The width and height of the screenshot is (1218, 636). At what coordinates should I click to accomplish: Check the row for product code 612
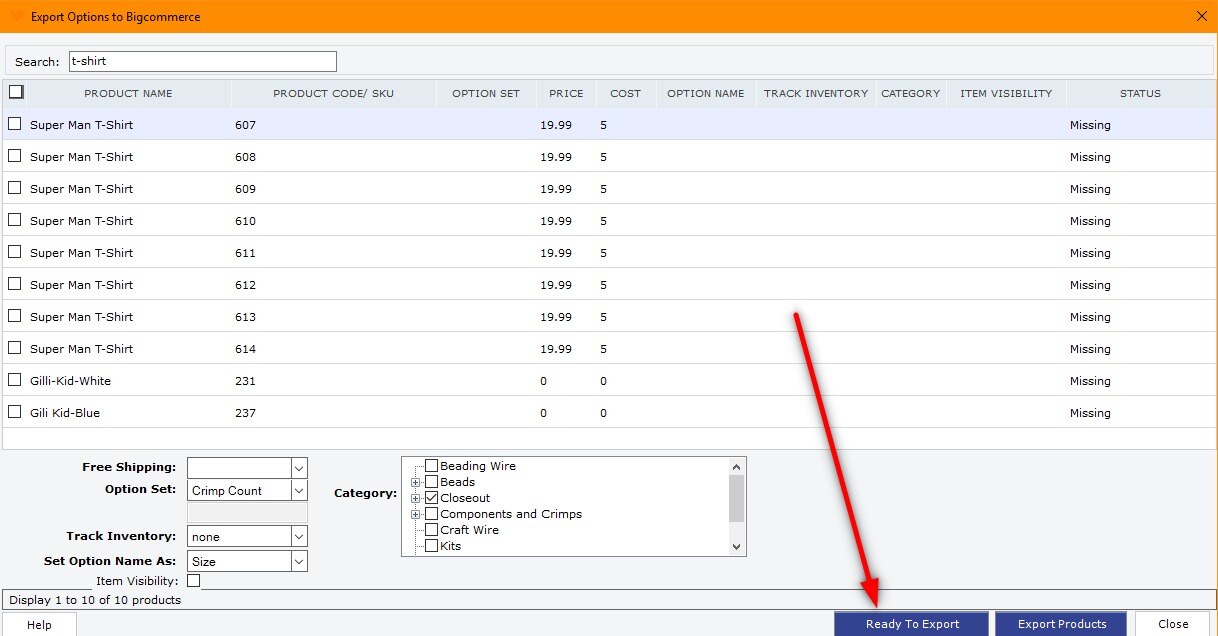[x=15, y=284]
